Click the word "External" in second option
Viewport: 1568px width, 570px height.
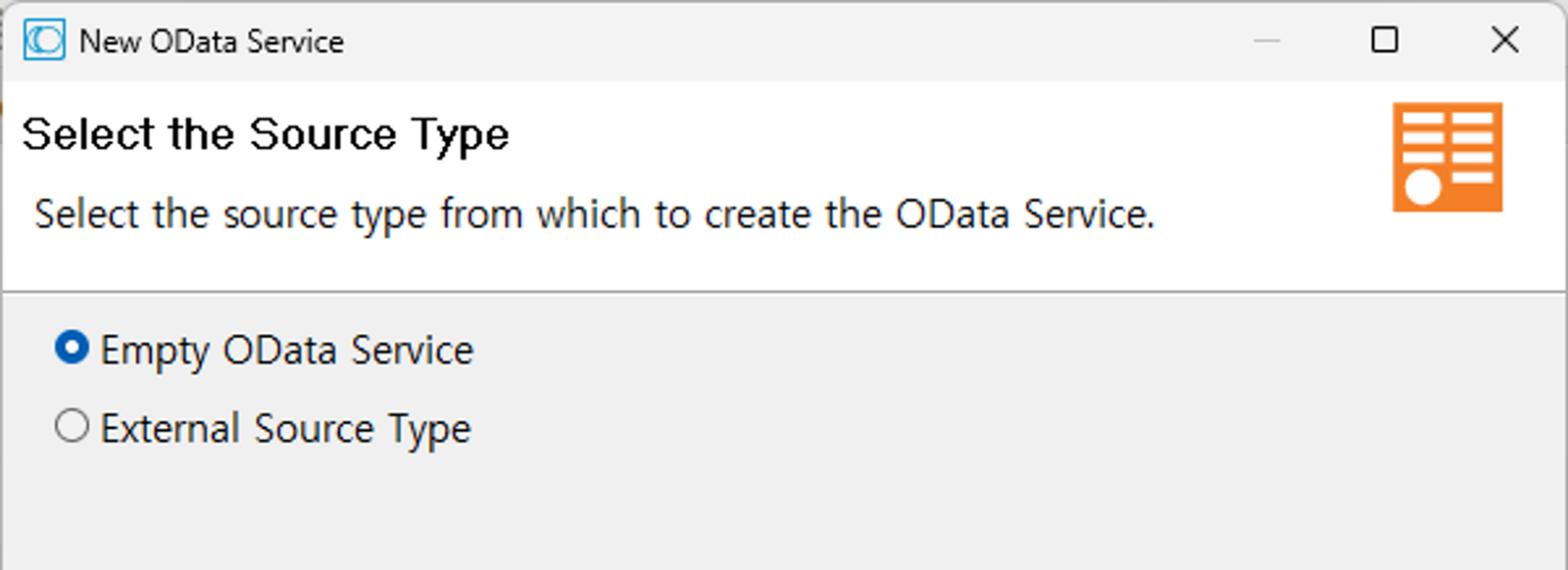(171, 429)
